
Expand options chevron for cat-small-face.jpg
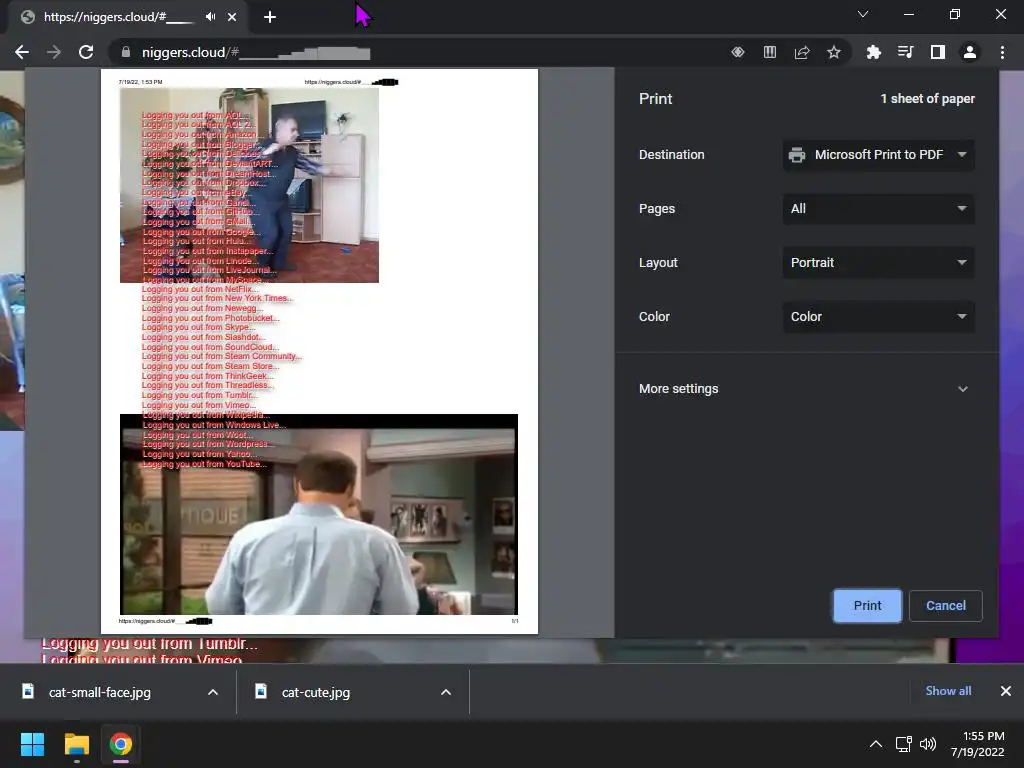[213, 692]
